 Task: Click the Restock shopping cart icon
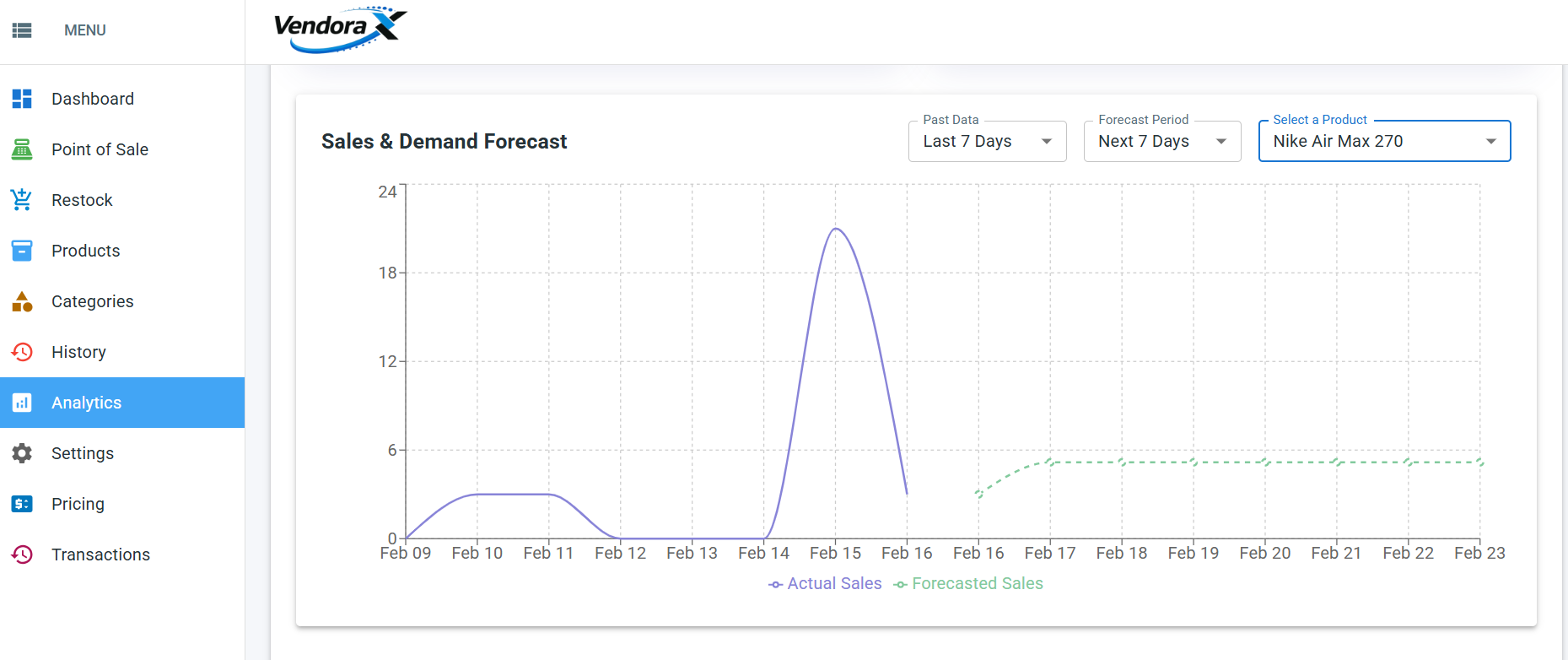pos(22,200)
